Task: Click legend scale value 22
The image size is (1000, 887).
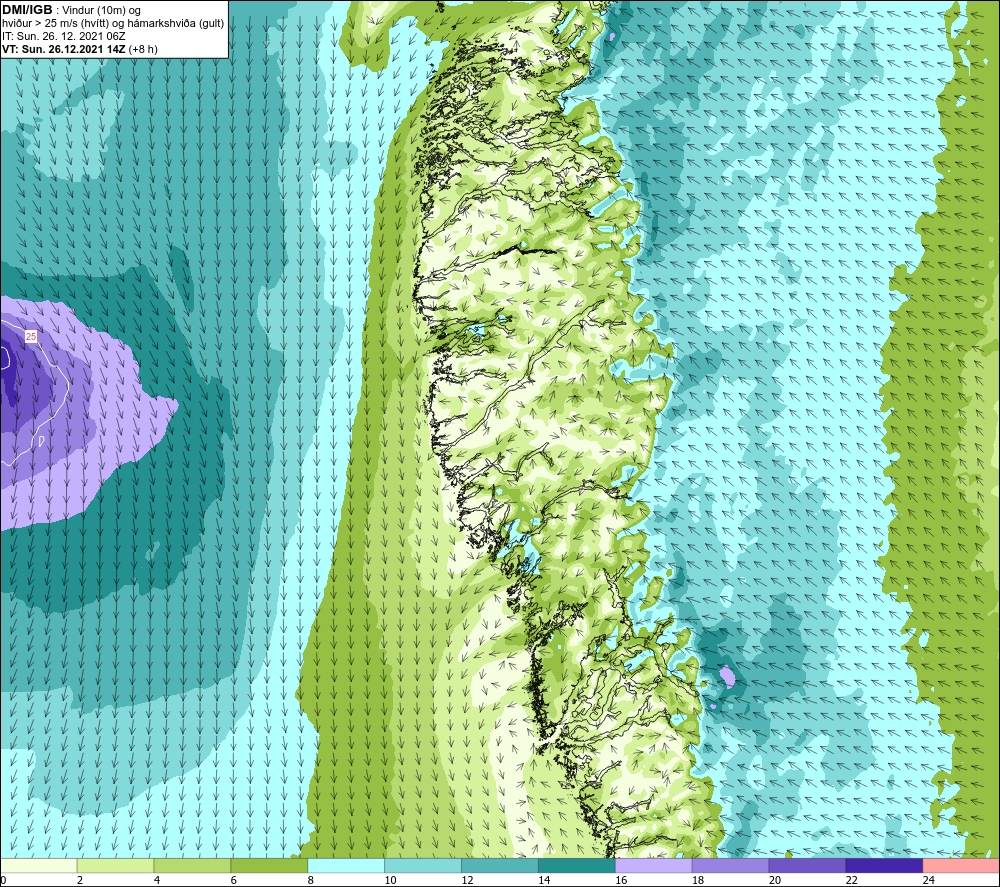Action: click(851, 880)
